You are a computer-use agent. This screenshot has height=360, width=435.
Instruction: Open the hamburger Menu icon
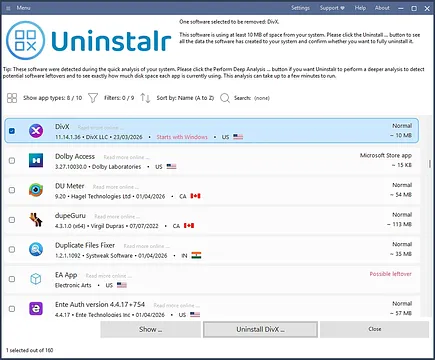(8, 8)
